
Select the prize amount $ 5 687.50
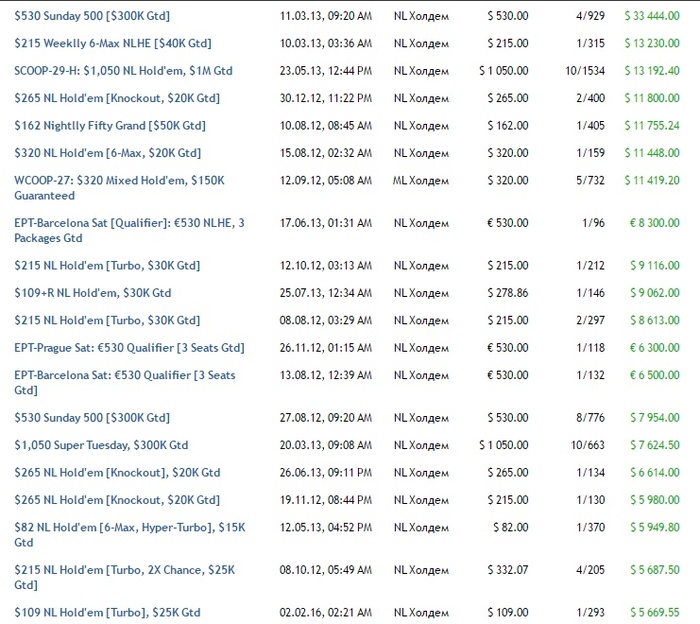click(655, 570)
